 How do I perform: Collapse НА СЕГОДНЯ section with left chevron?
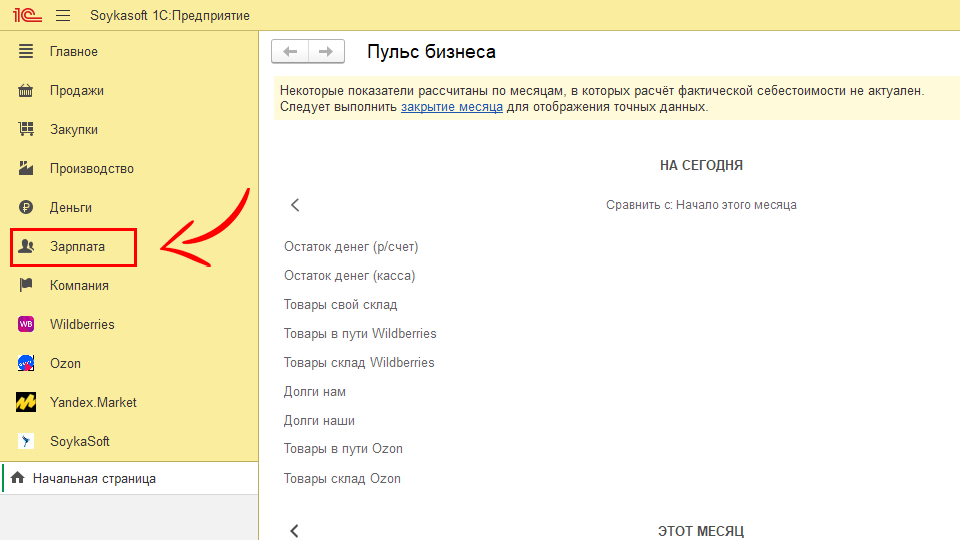pos(295,205)
